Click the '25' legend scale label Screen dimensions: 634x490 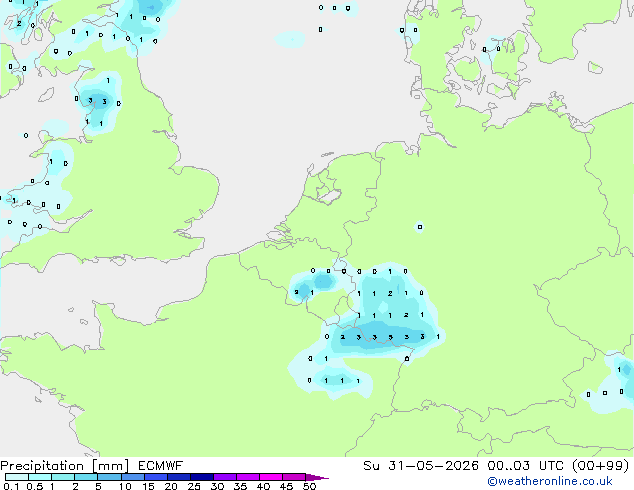[194, 486]
